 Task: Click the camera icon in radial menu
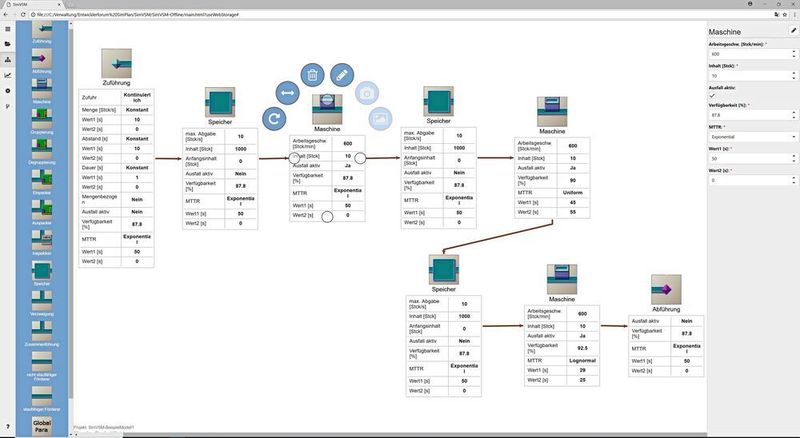tap(367, 93)
